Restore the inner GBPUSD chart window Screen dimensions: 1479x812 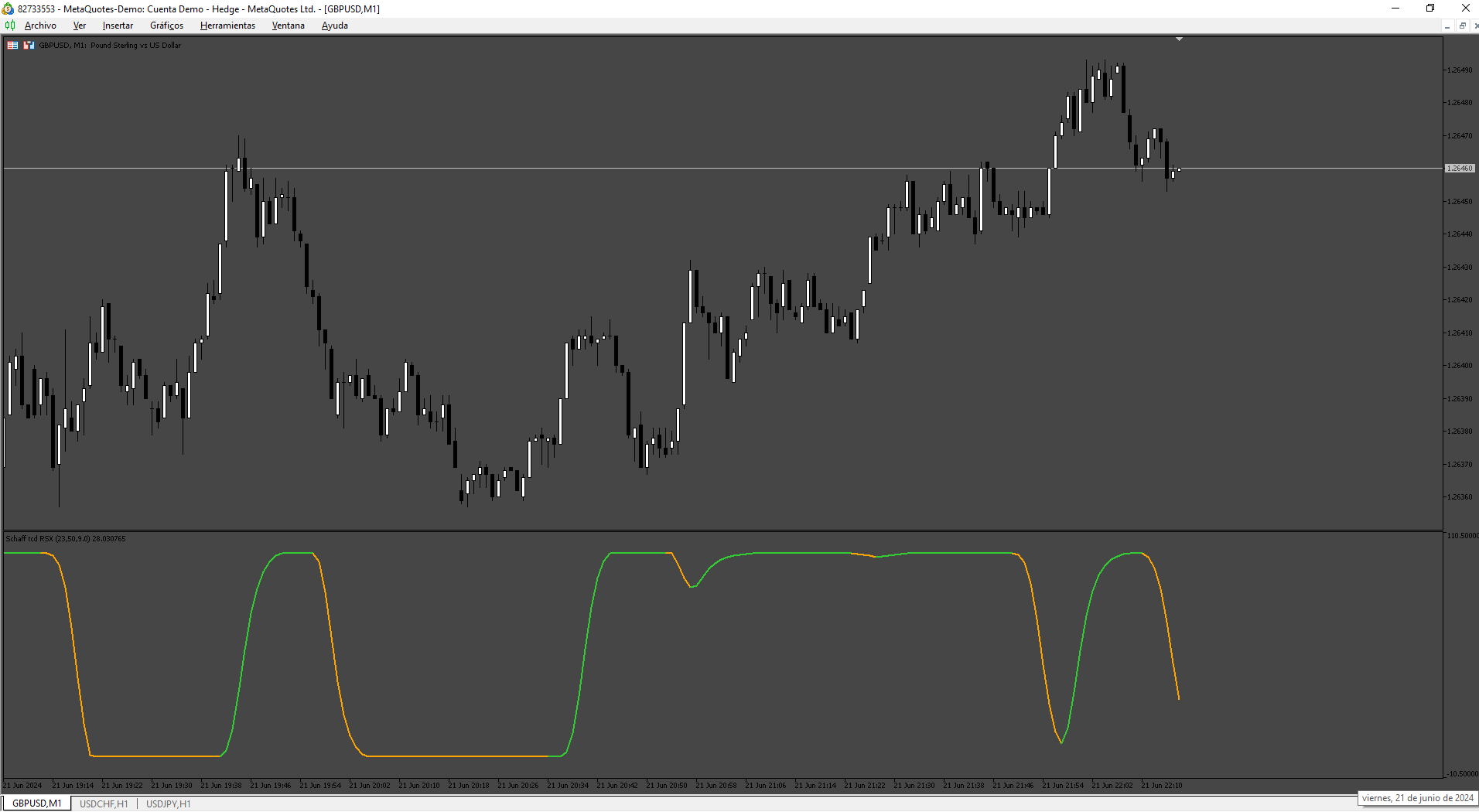(x=1462, y=26)
